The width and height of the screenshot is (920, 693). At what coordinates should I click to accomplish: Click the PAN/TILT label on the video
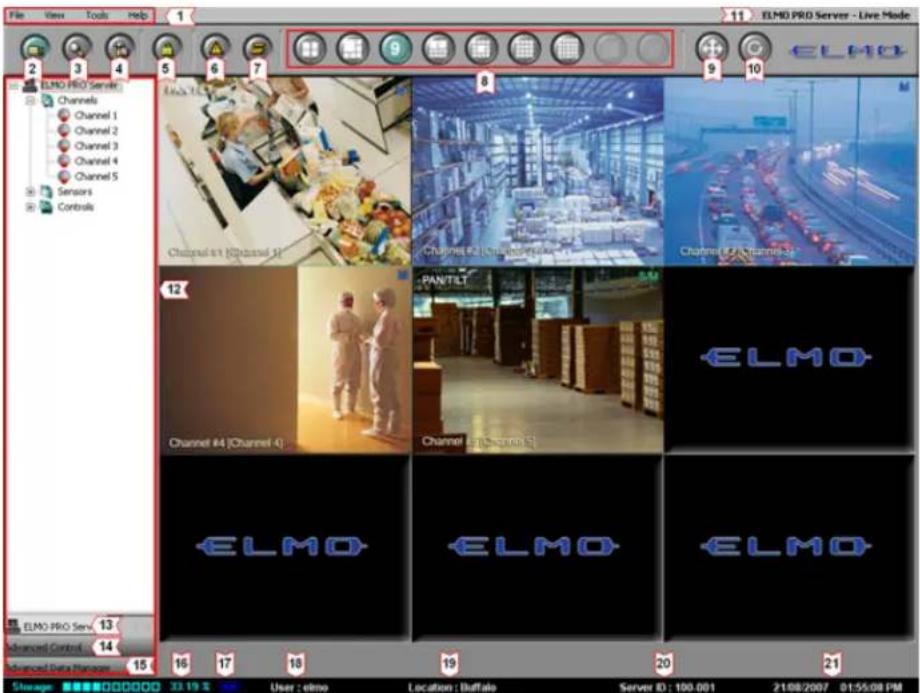(x=444, y=280)
